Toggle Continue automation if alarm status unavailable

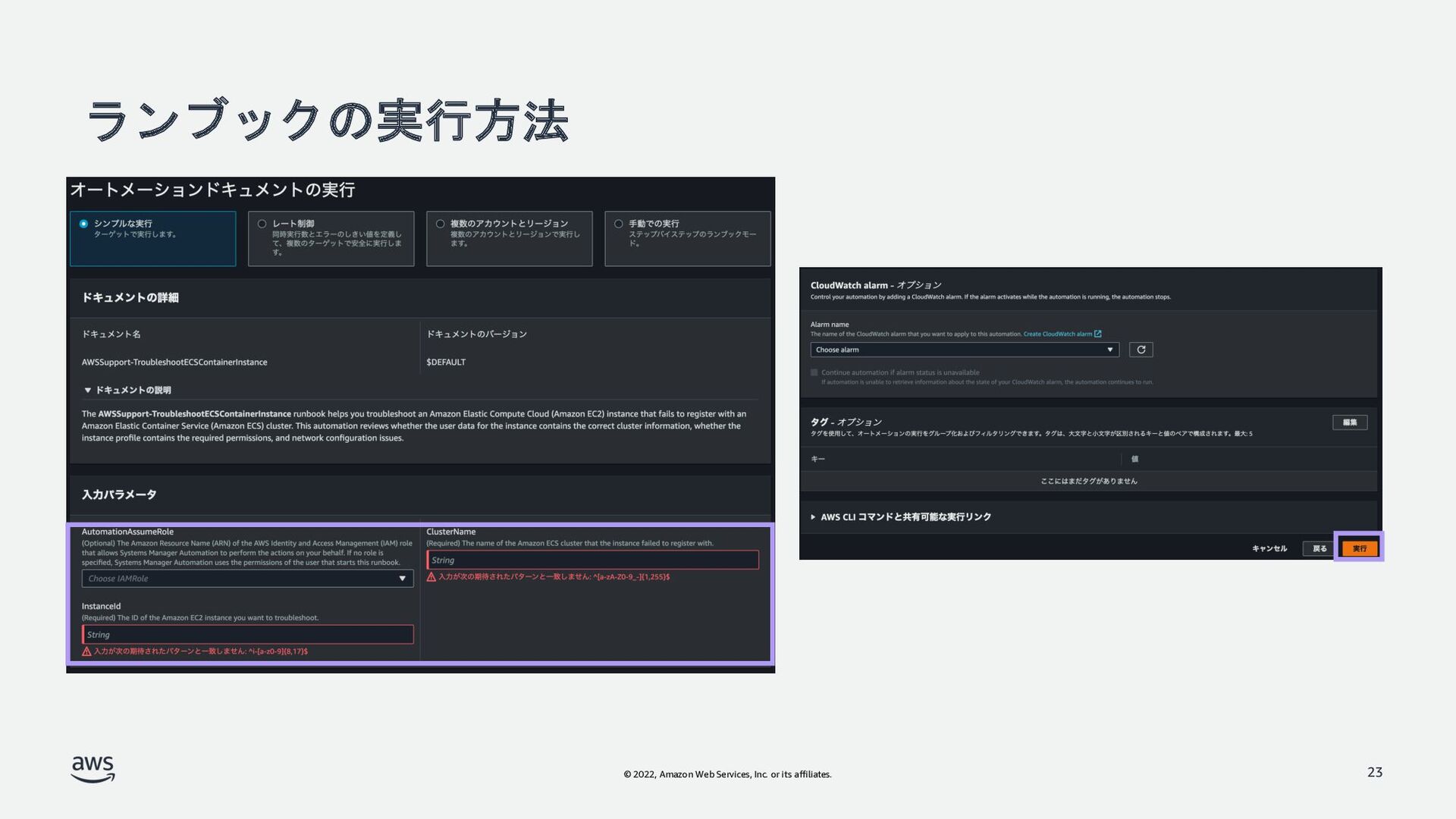point(814,372)
